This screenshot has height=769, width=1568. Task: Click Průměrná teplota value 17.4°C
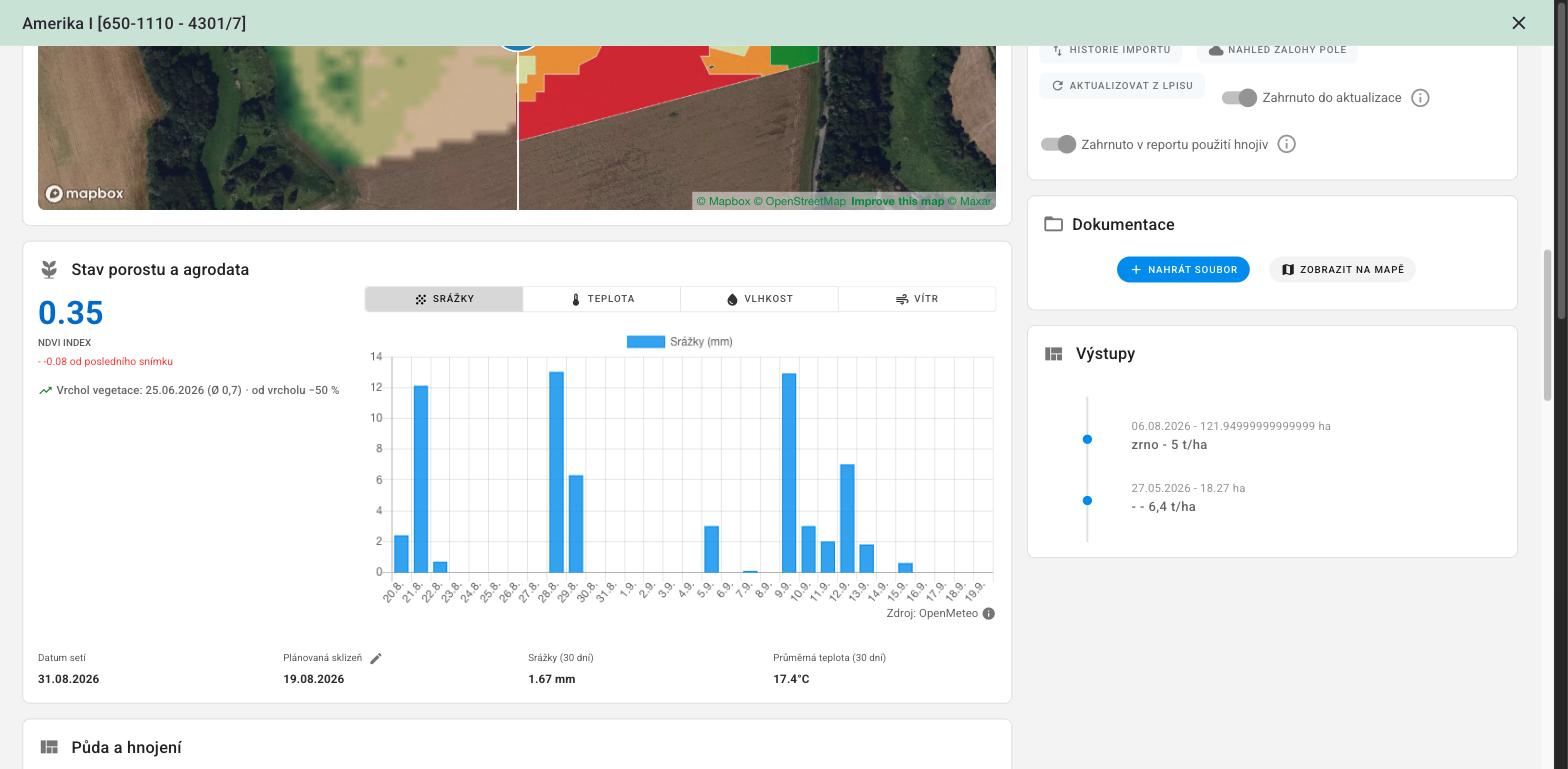791,679
